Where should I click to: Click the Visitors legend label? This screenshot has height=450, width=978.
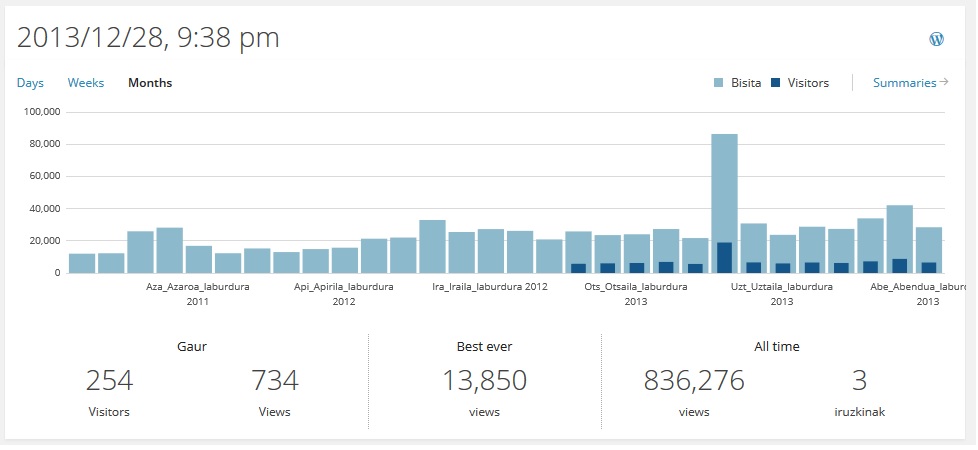coord(808,83)
